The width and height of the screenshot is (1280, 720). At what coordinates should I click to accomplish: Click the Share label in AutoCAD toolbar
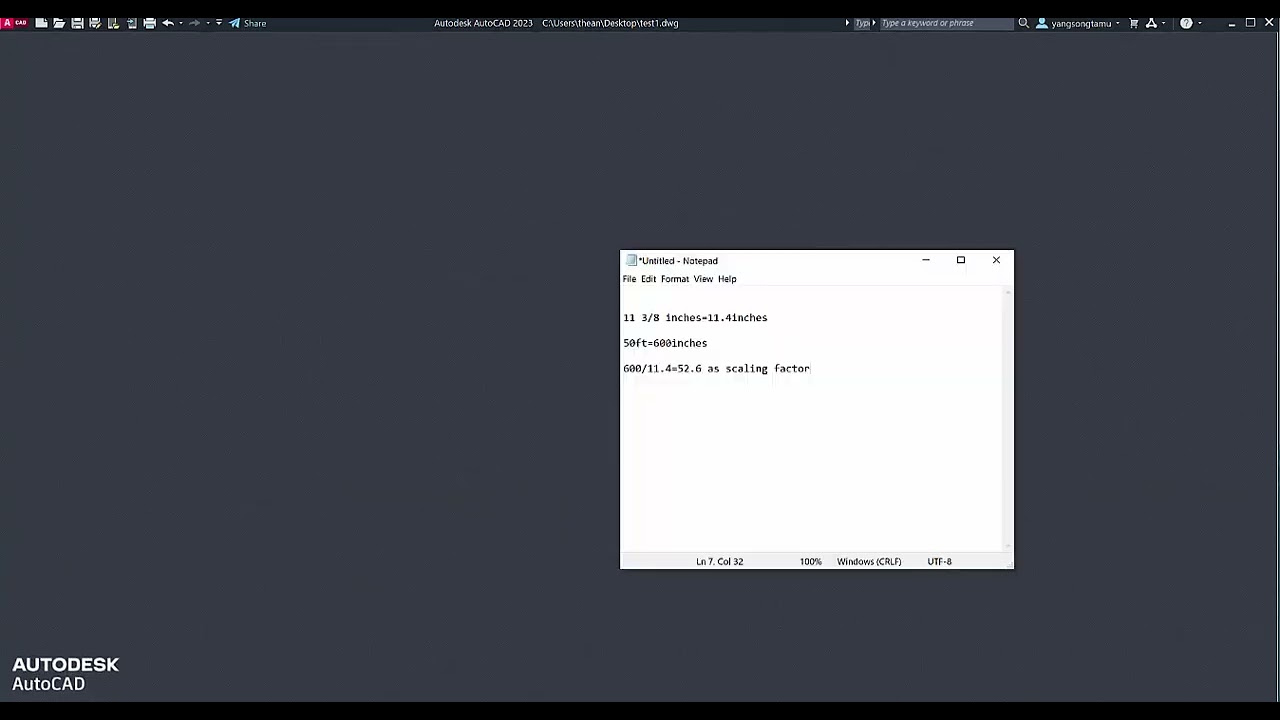(x=255, y=23)
